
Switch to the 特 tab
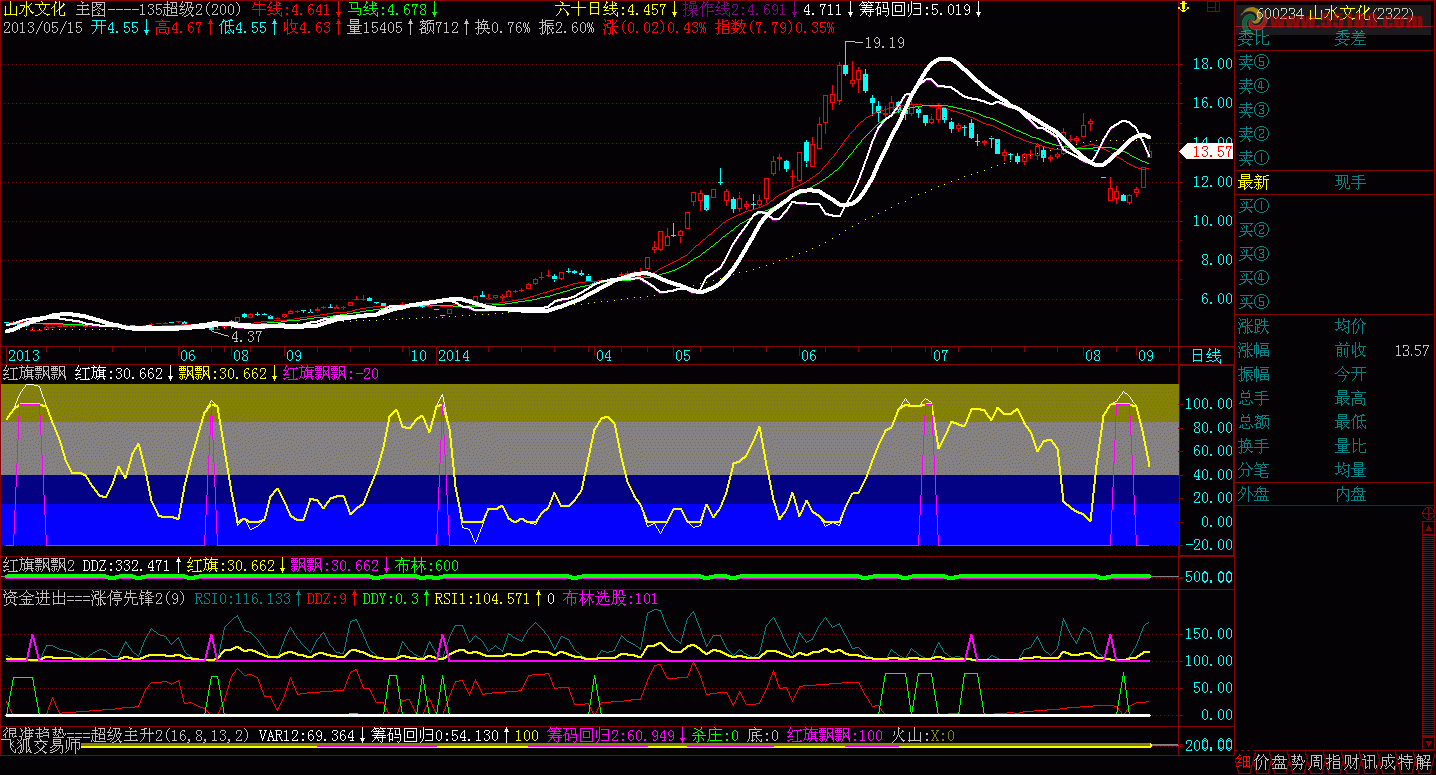click(1406, 762)
